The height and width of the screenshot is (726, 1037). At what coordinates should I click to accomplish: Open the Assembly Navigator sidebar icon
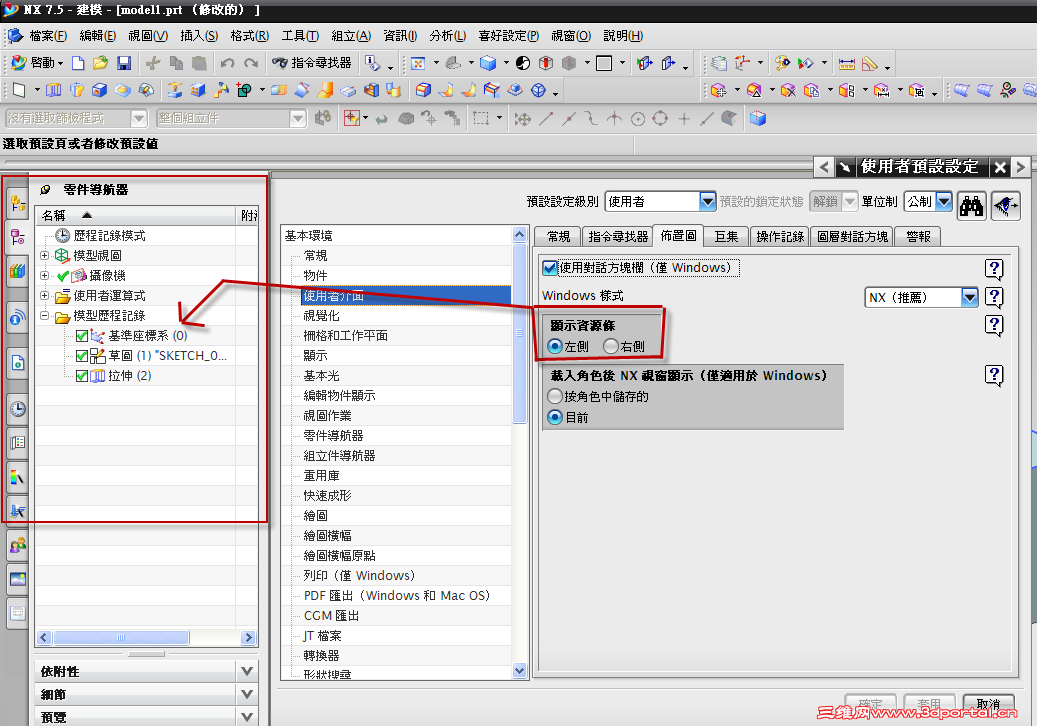click(18, 204)
